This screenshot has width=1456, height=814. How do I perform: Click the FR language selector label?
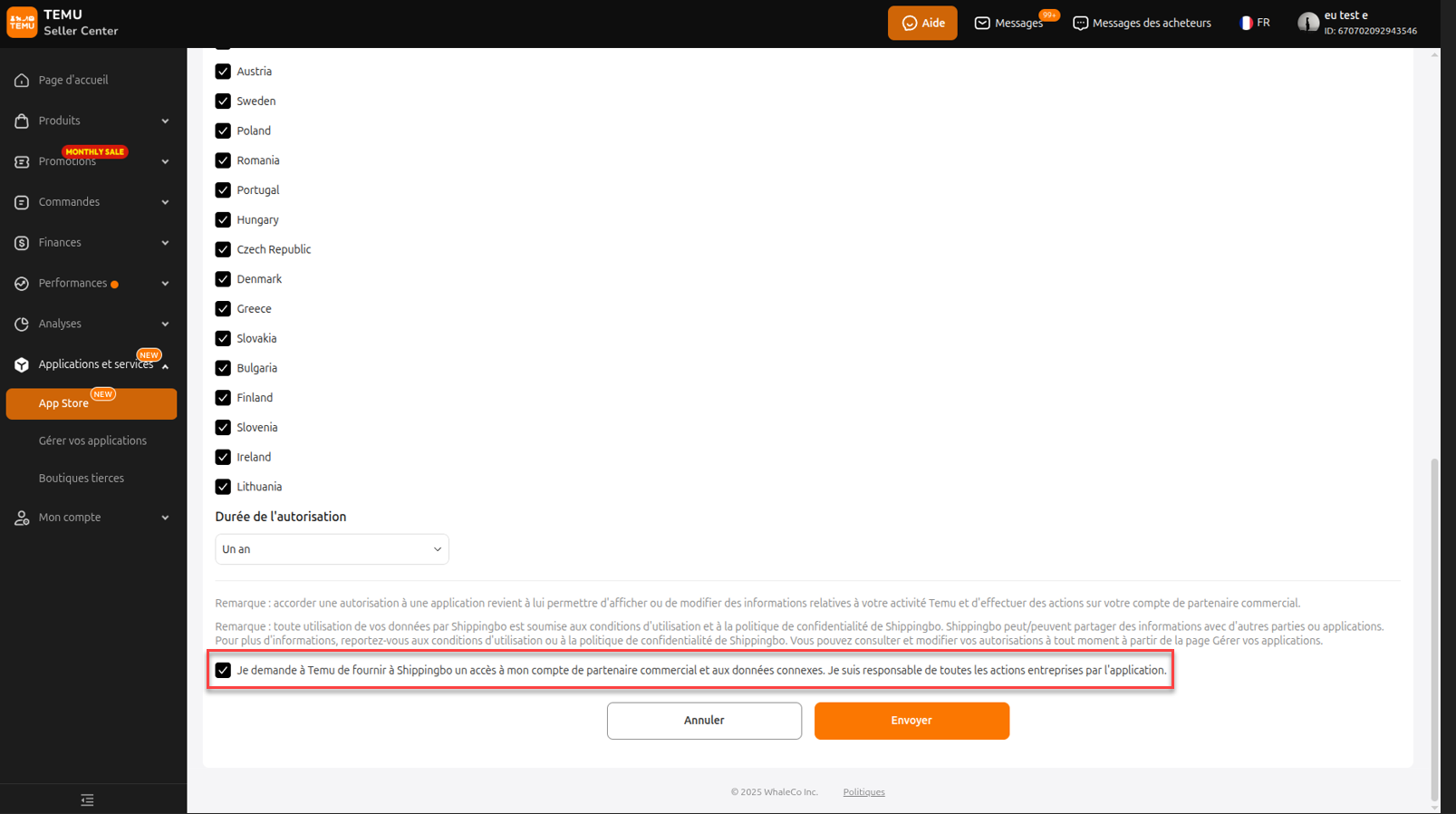pos(1263,23)
